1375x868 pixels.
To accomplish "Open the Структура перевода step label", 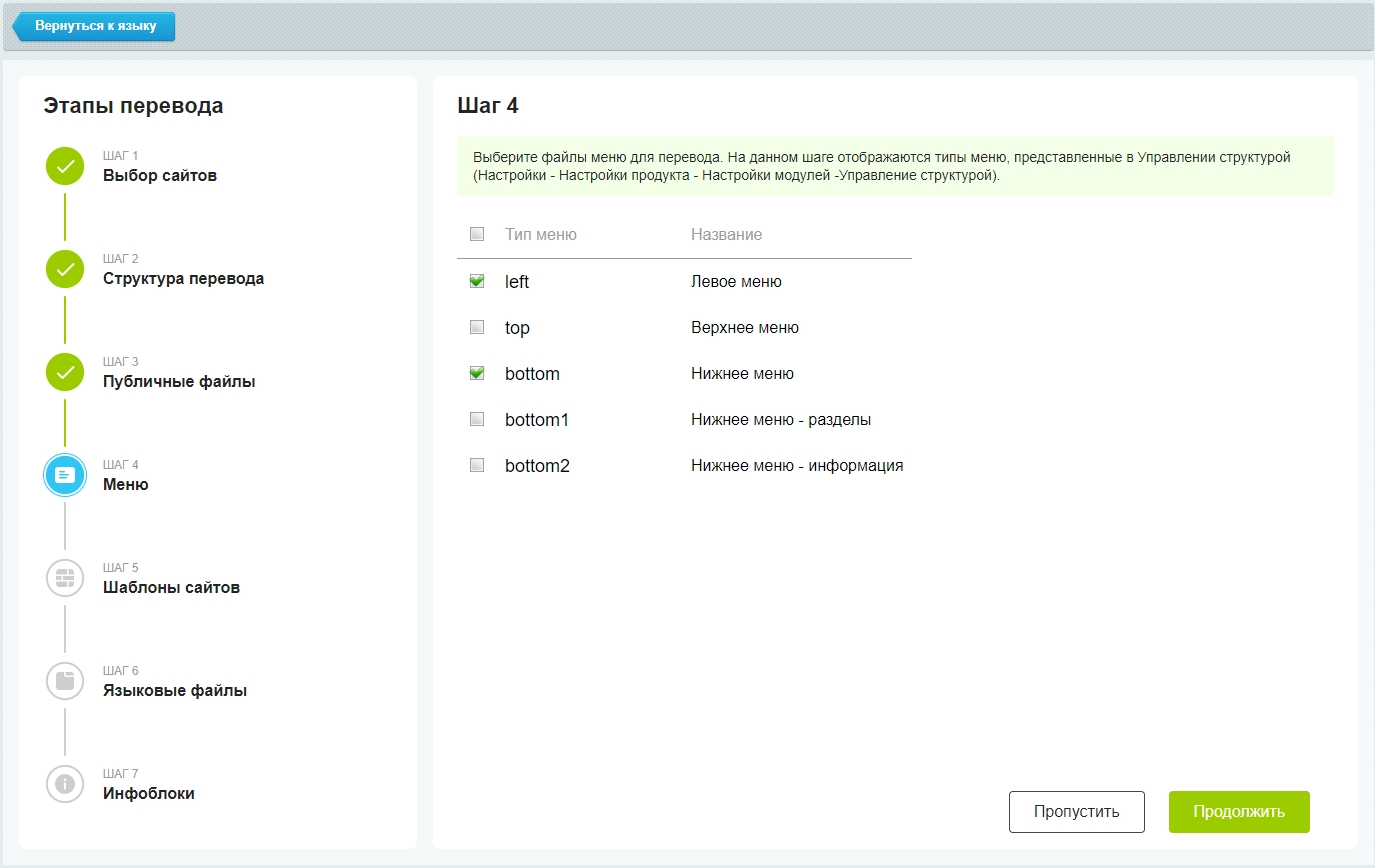I will 183,279.
